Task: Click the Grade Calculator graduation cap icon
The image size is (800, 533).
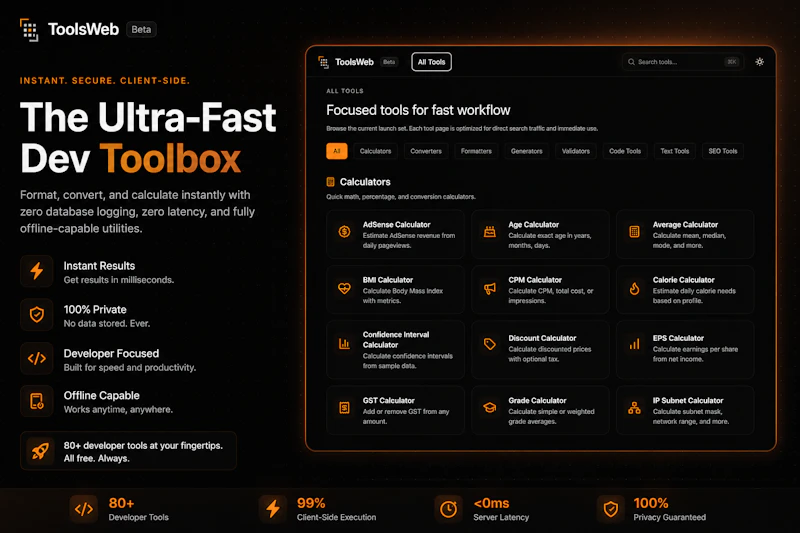Action: pos(490,408)
